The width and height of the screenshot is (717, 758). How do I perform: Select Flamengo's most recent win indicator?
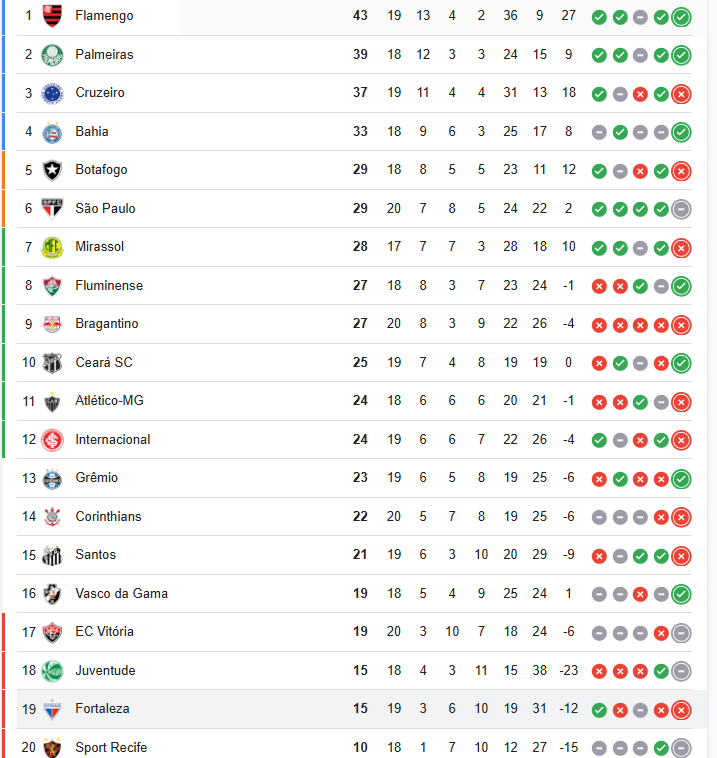coord(681,17)
